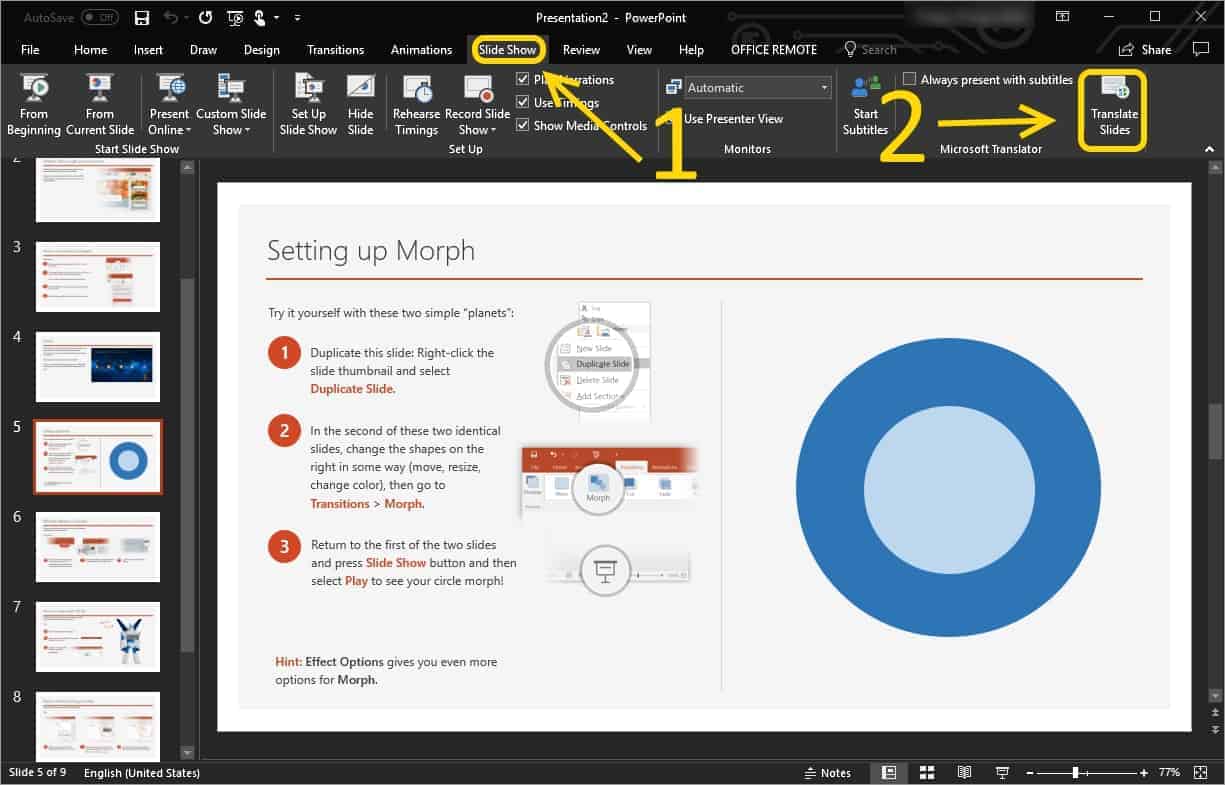
Task: Switch to the Home tab
Action: [x=90, y=50]
